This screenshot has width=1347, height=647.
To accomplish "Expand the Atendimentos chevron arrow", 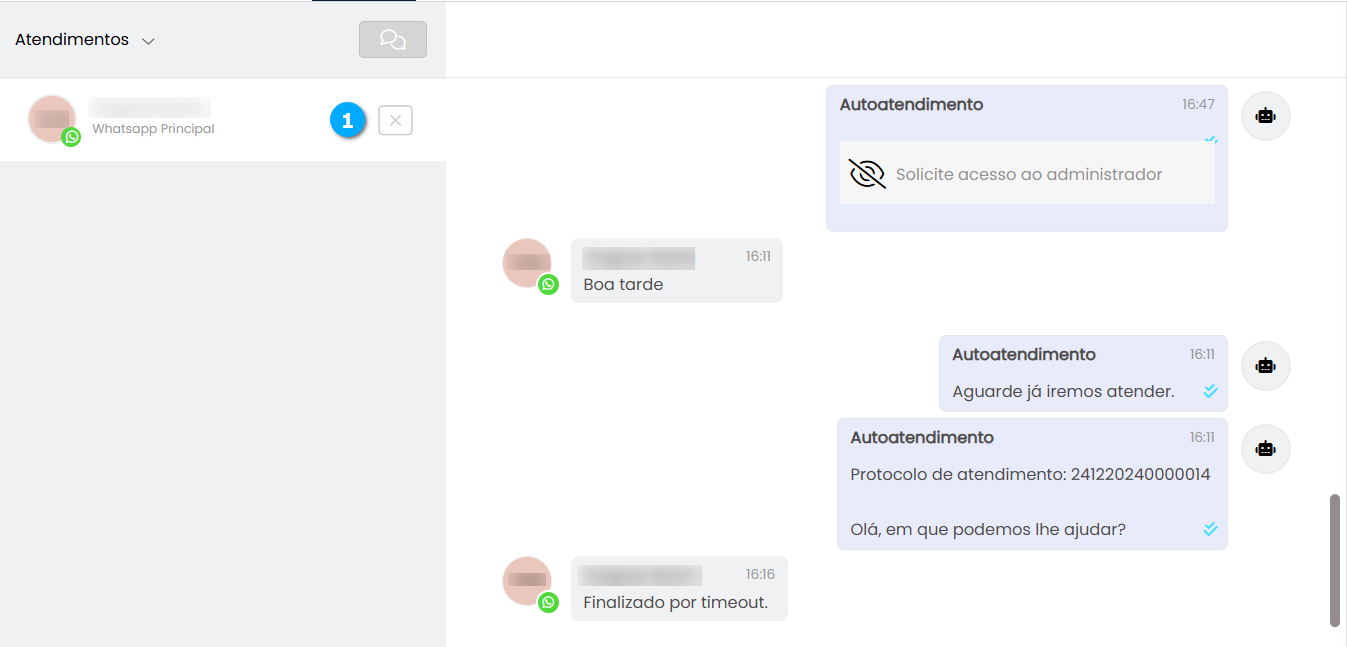I will [x=148, y=41].
